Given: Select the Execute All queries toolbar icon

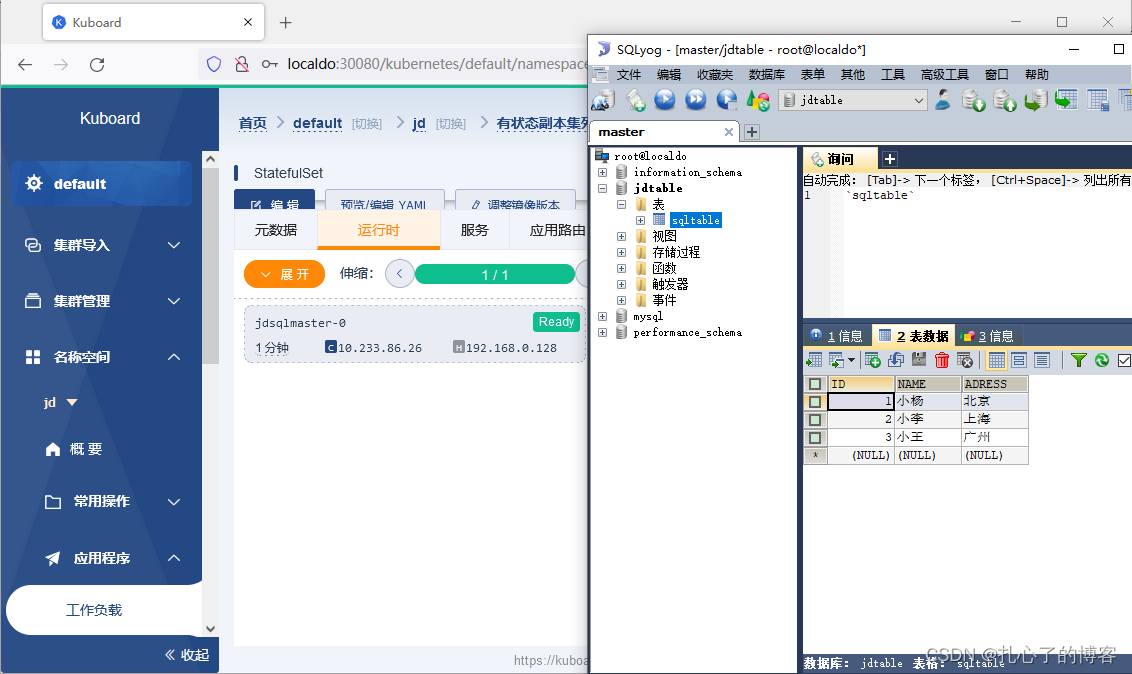Looking at the screenshot, I should coord(697,100).
